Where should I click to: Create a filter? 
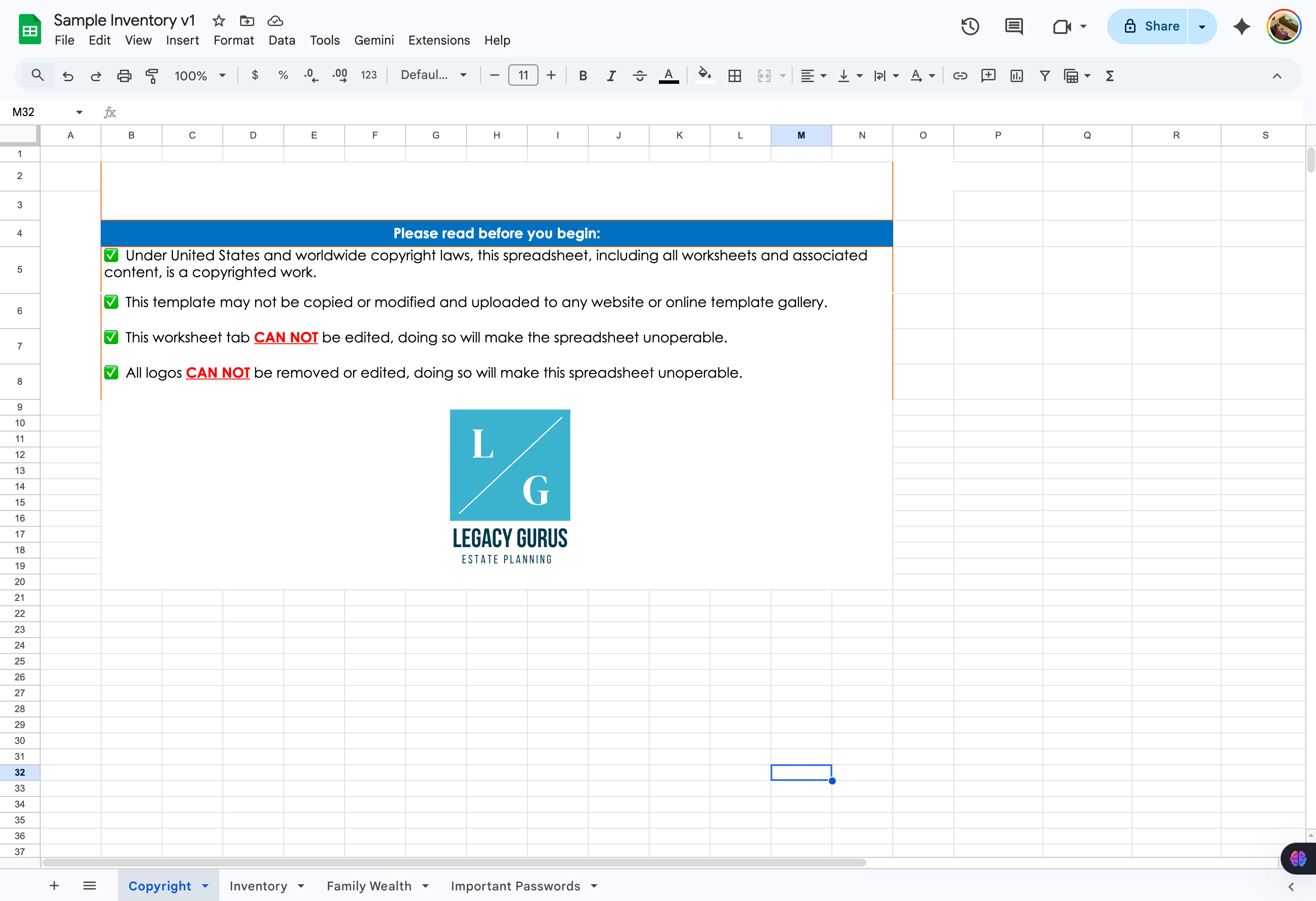click(1045, 75)
